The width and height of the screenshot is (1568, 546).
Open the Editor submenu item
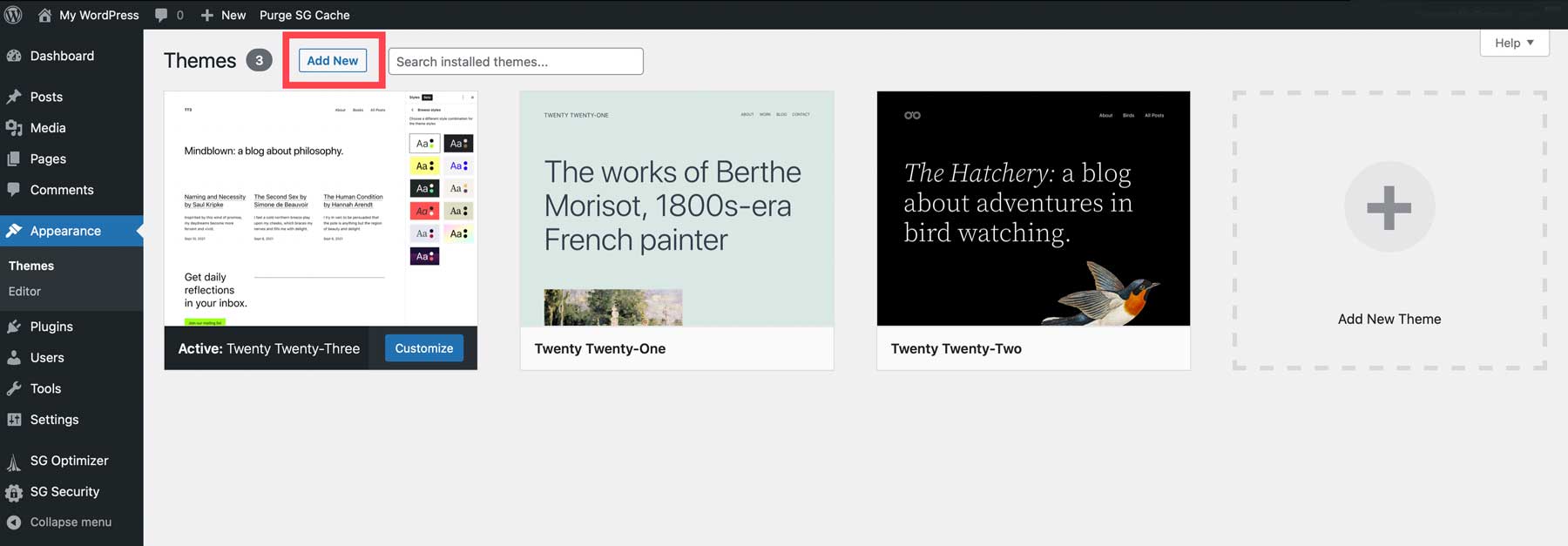tap(24, 291)
